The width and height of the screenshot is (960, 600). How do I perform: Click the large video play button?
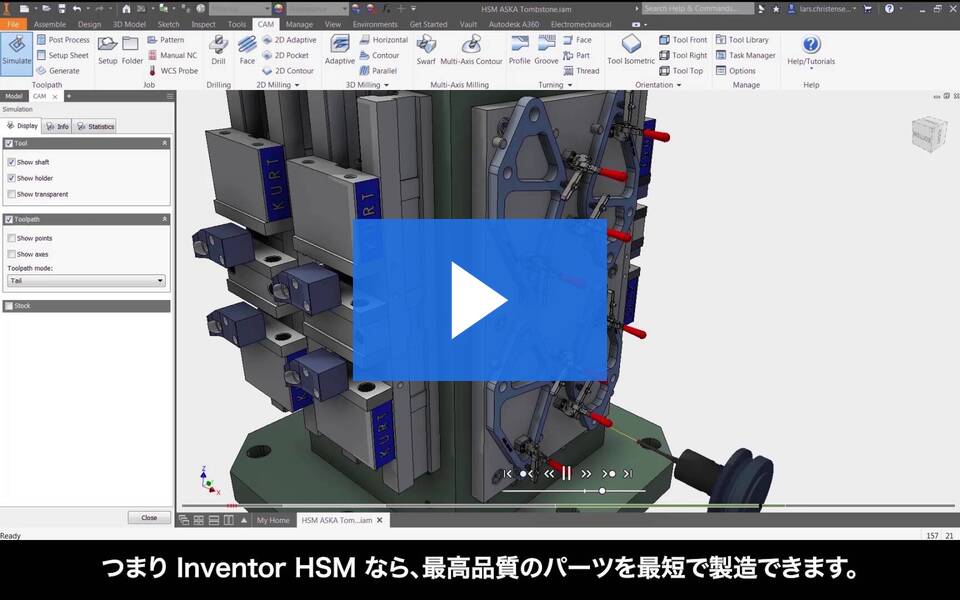[480, 300]
